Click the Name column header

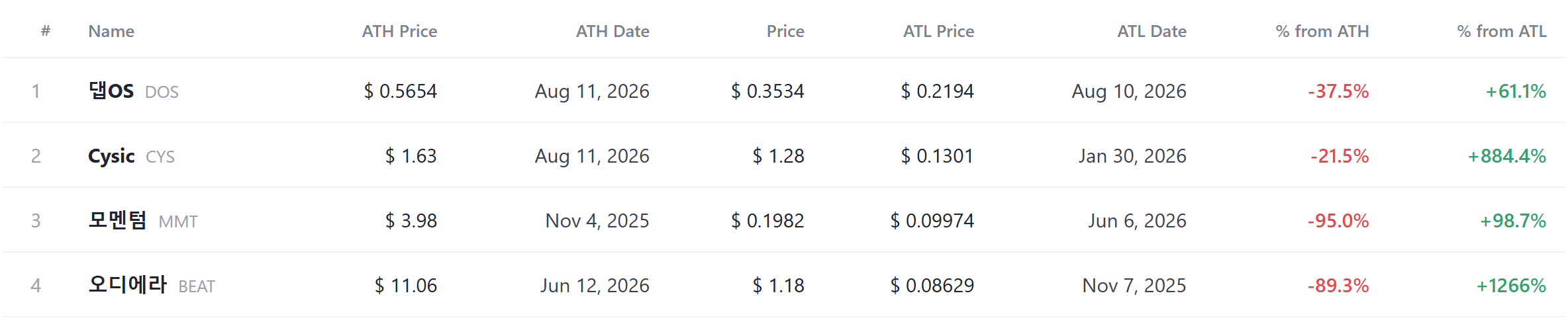point(111,31)
